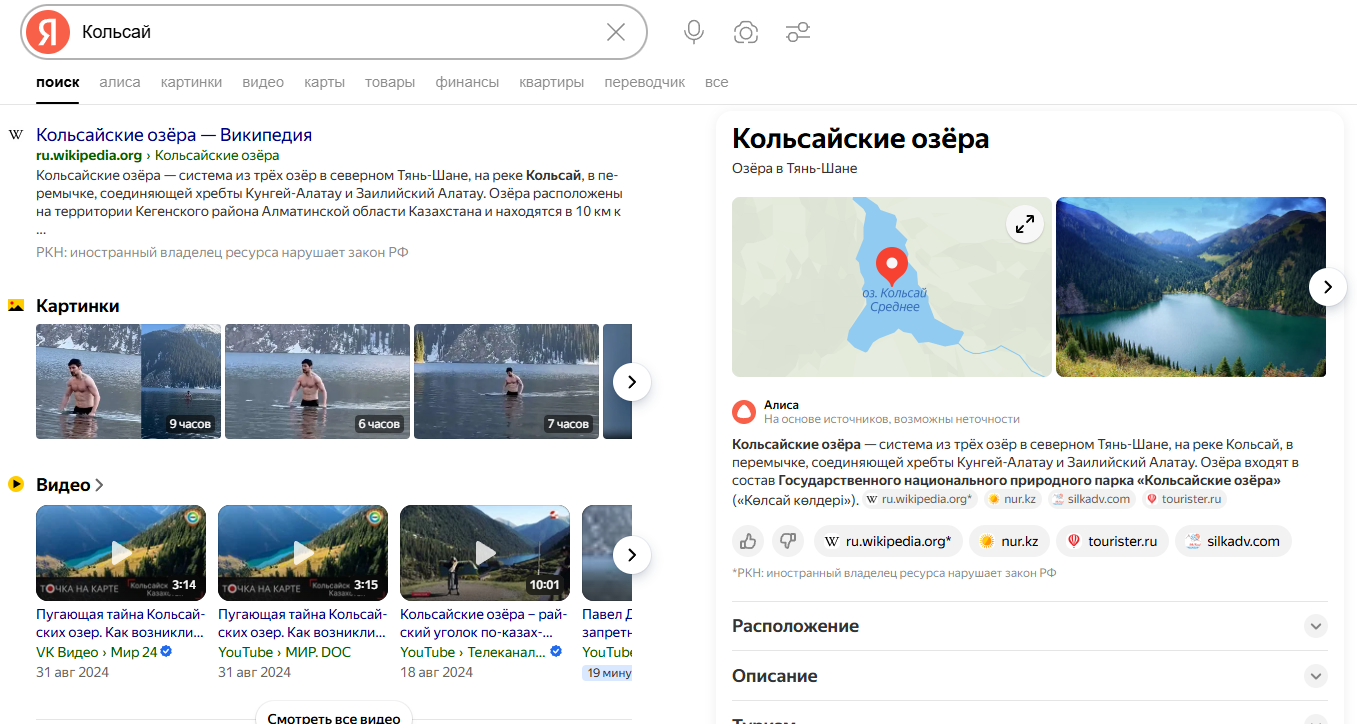Screen dimensions: 1357x724
Task: Open image search camera icon
Action: [746, 32]
